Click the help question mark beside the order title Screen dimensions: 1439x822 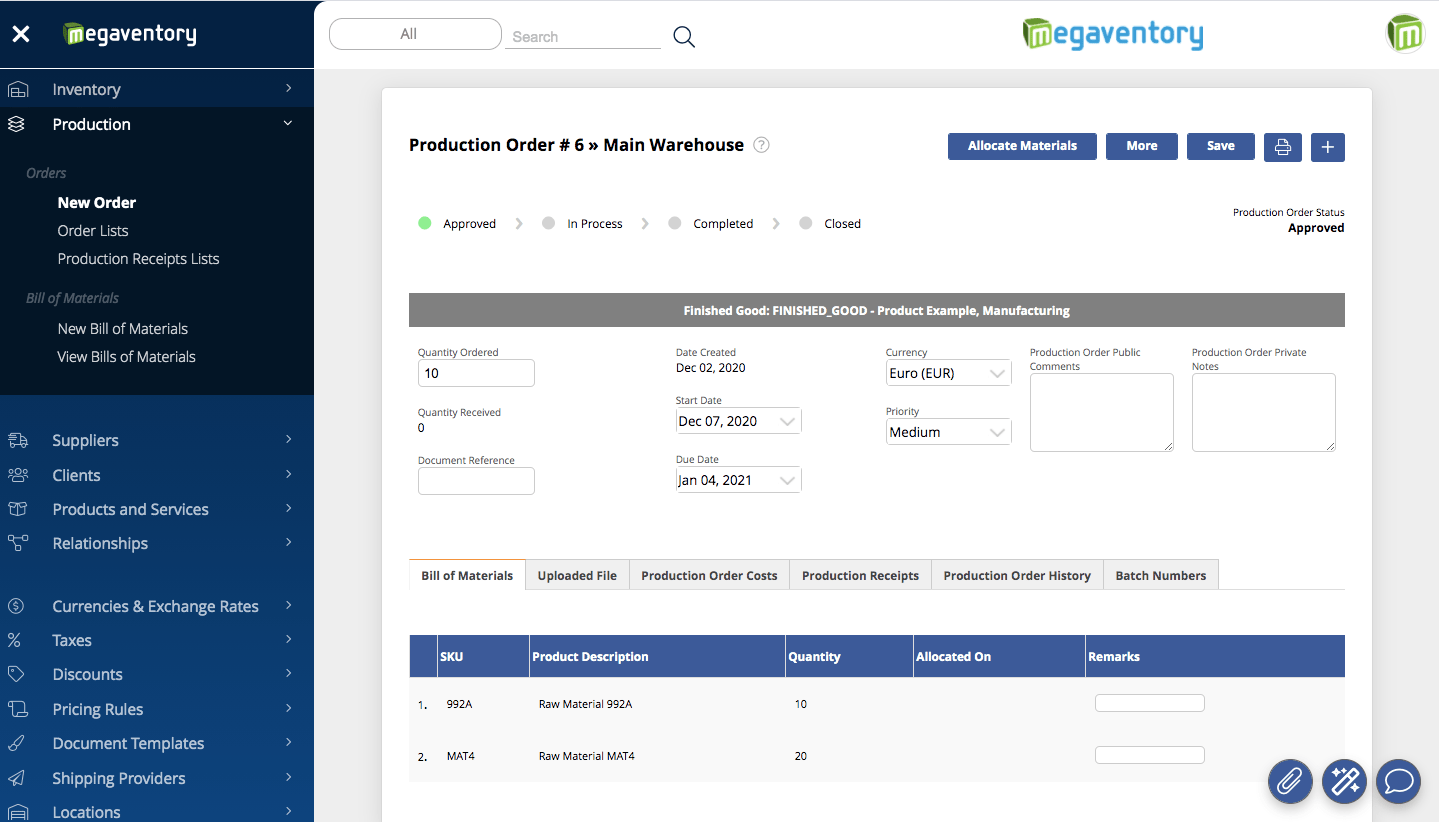click(x=760, y=144)
